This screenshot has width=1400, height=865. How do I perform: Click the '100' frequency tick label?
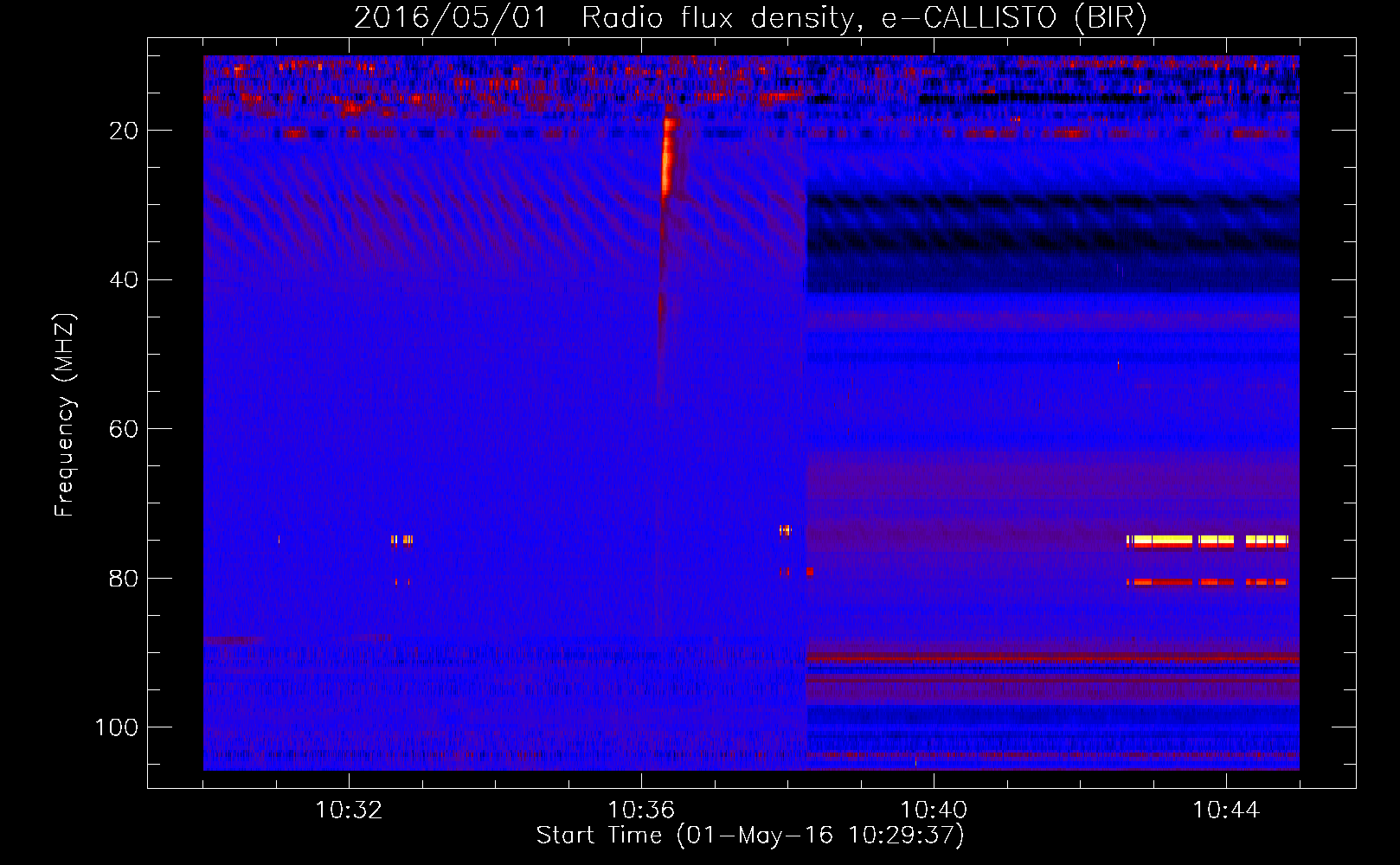(x=117, y=727)
